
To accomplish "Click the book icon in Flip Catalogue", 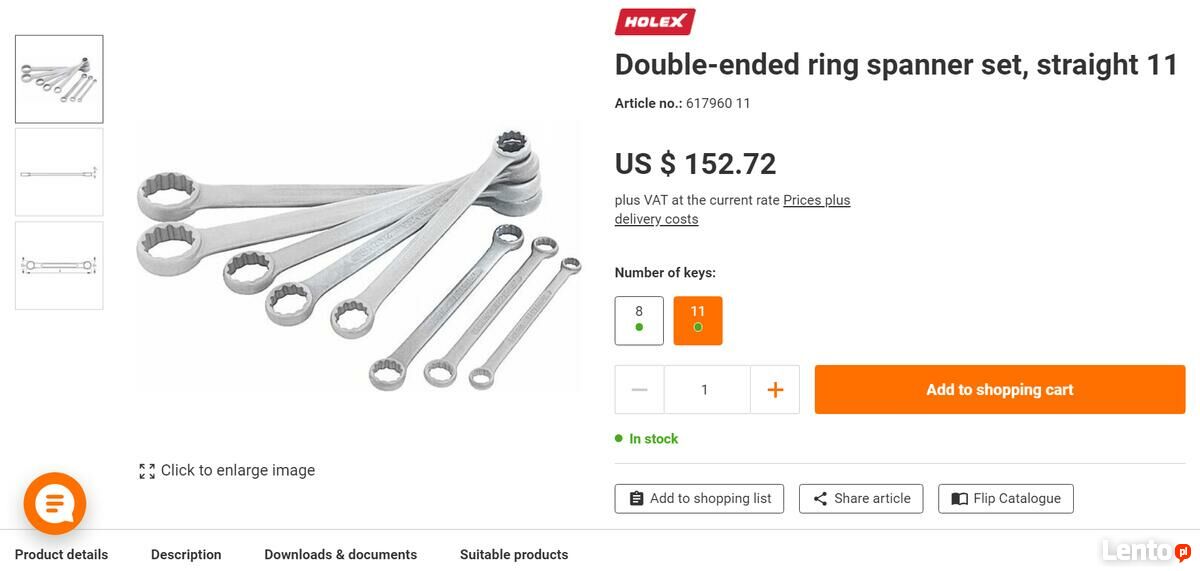I will click(x=959, y=499).
